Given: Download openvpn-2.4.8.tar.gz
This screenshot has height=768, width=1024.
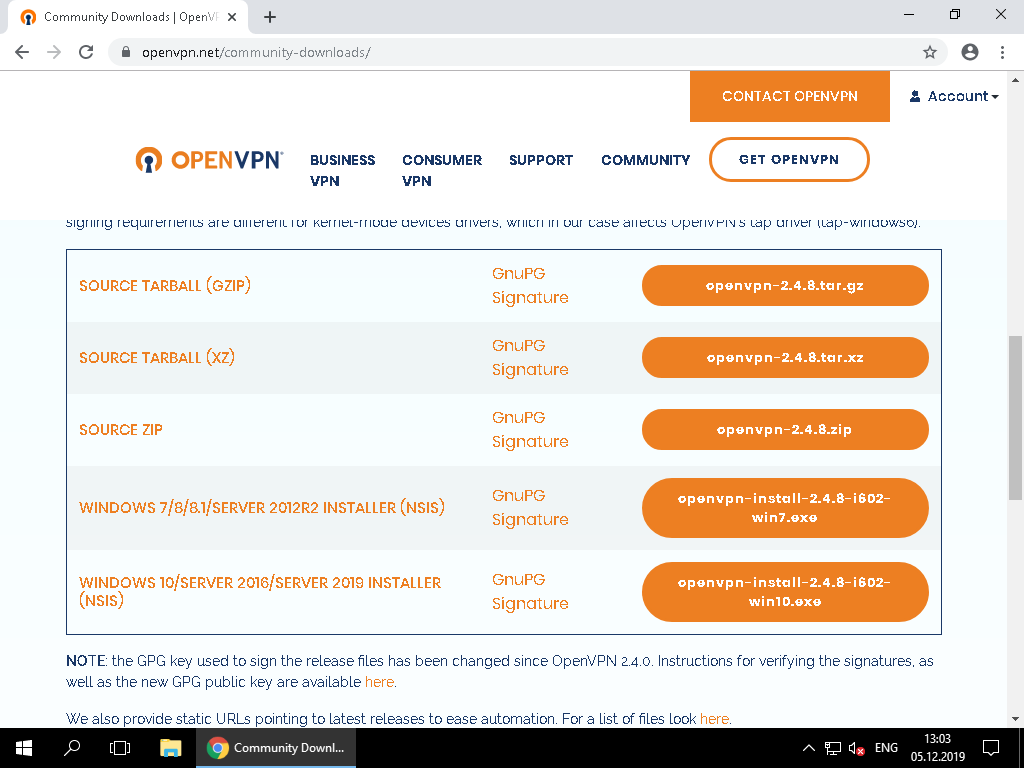Looking at the screenshot, I should [x=785, y=285].
